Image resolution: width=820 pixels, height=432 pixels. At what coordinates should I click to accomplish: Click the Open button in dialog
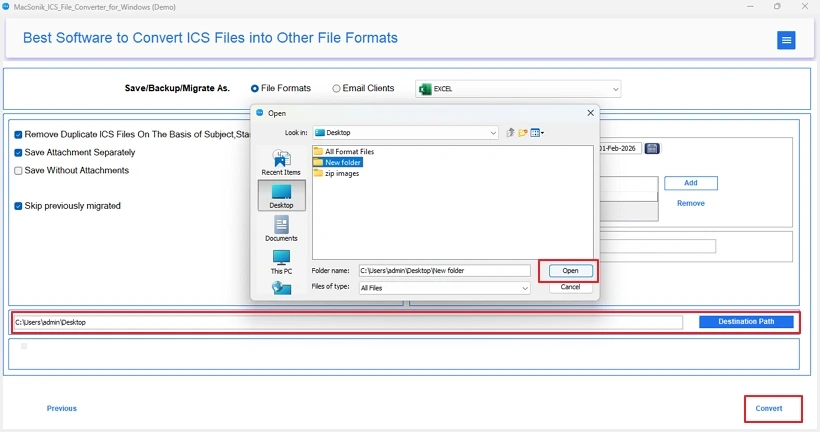(570, 271)
